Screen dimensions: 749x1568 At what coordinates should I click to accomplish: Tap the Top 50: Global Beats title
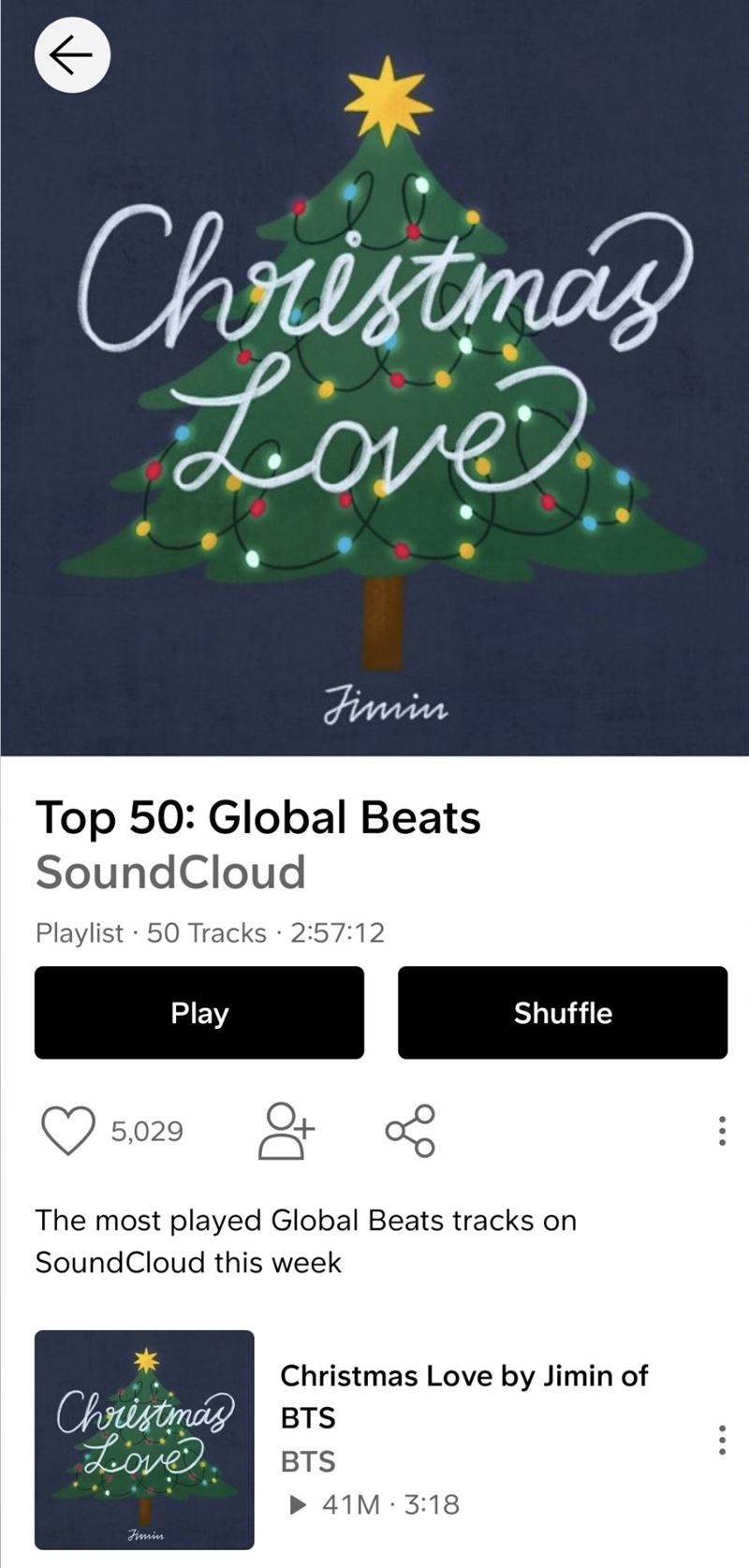(258, 817)
